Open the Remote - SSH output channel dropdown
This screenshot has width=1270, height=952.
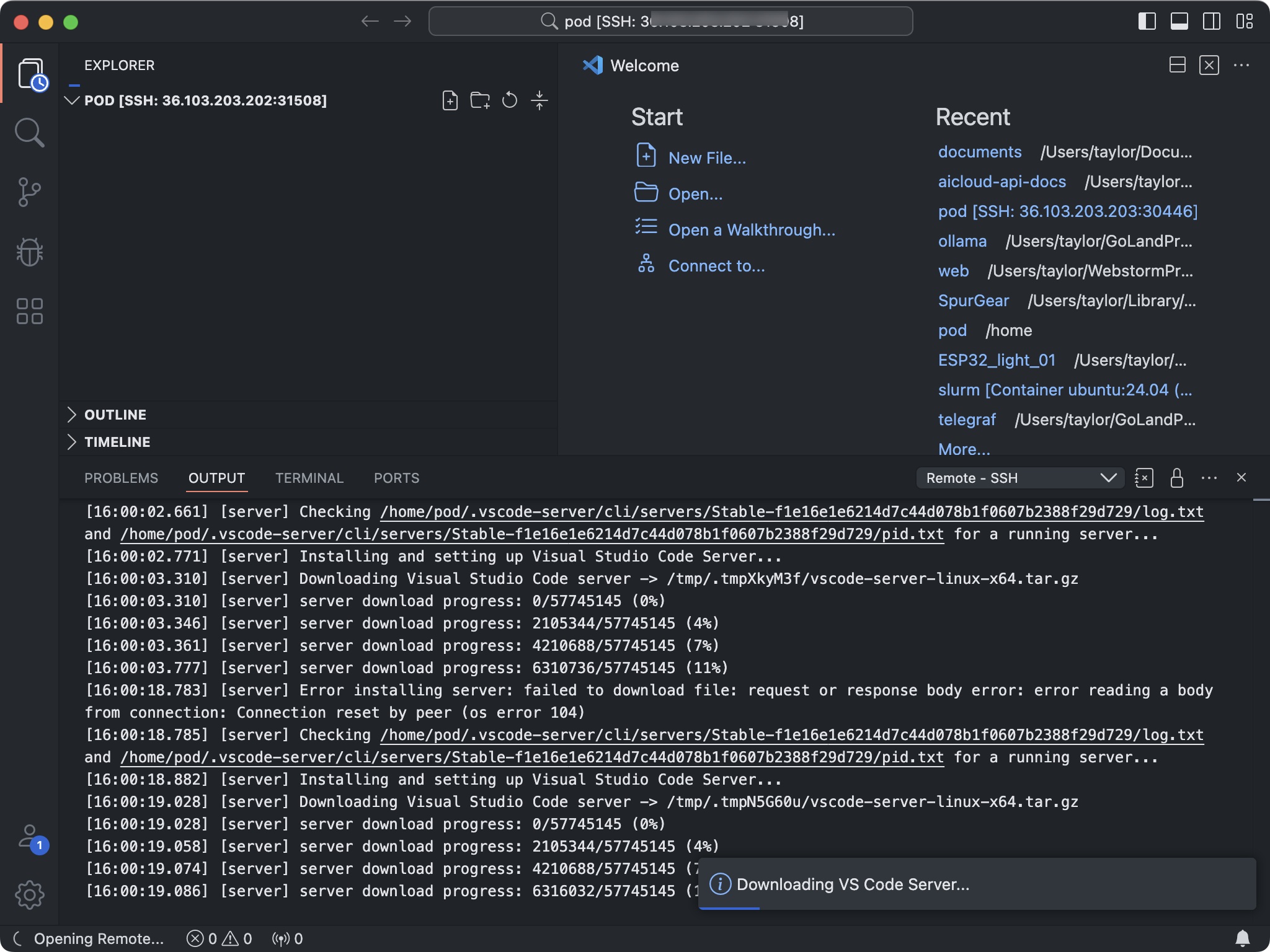tap(1020, 478)
